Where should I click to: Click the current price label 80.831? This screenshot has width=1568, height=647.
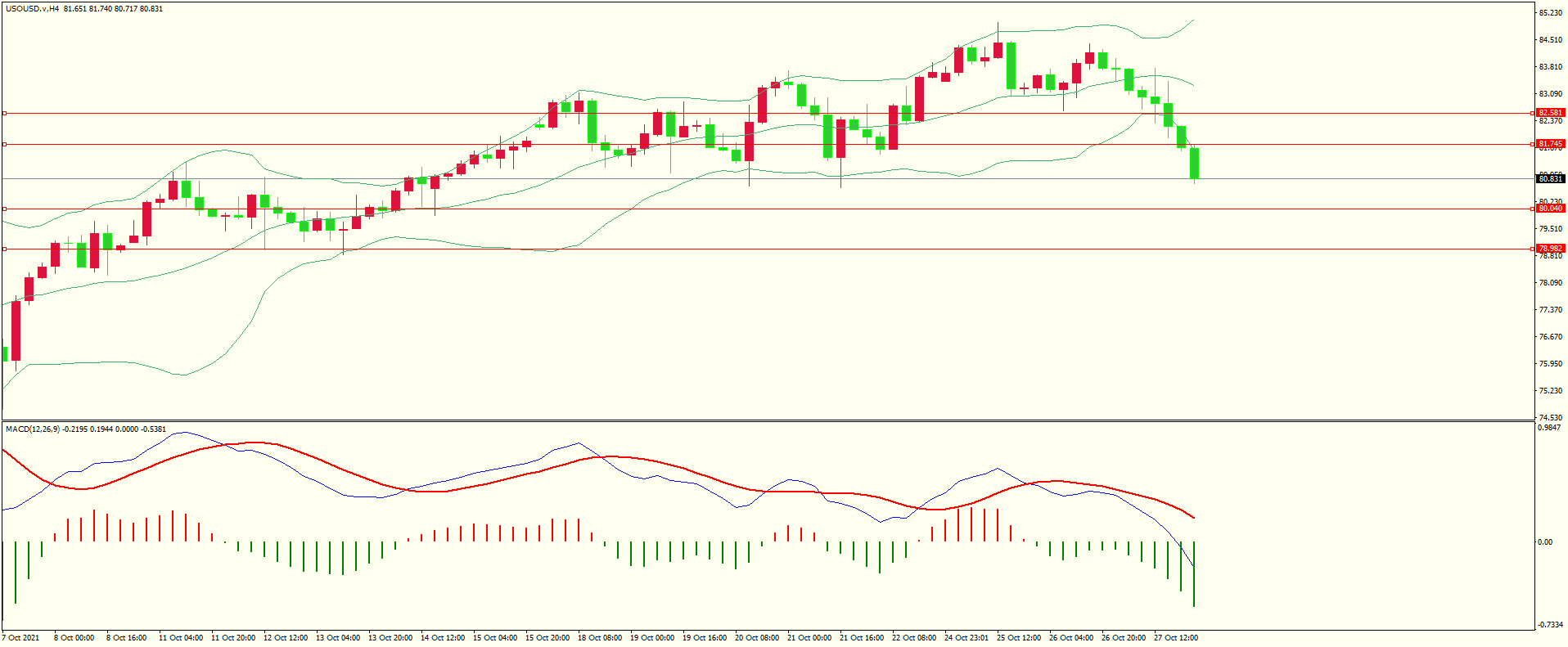[x=1550, y=178]
